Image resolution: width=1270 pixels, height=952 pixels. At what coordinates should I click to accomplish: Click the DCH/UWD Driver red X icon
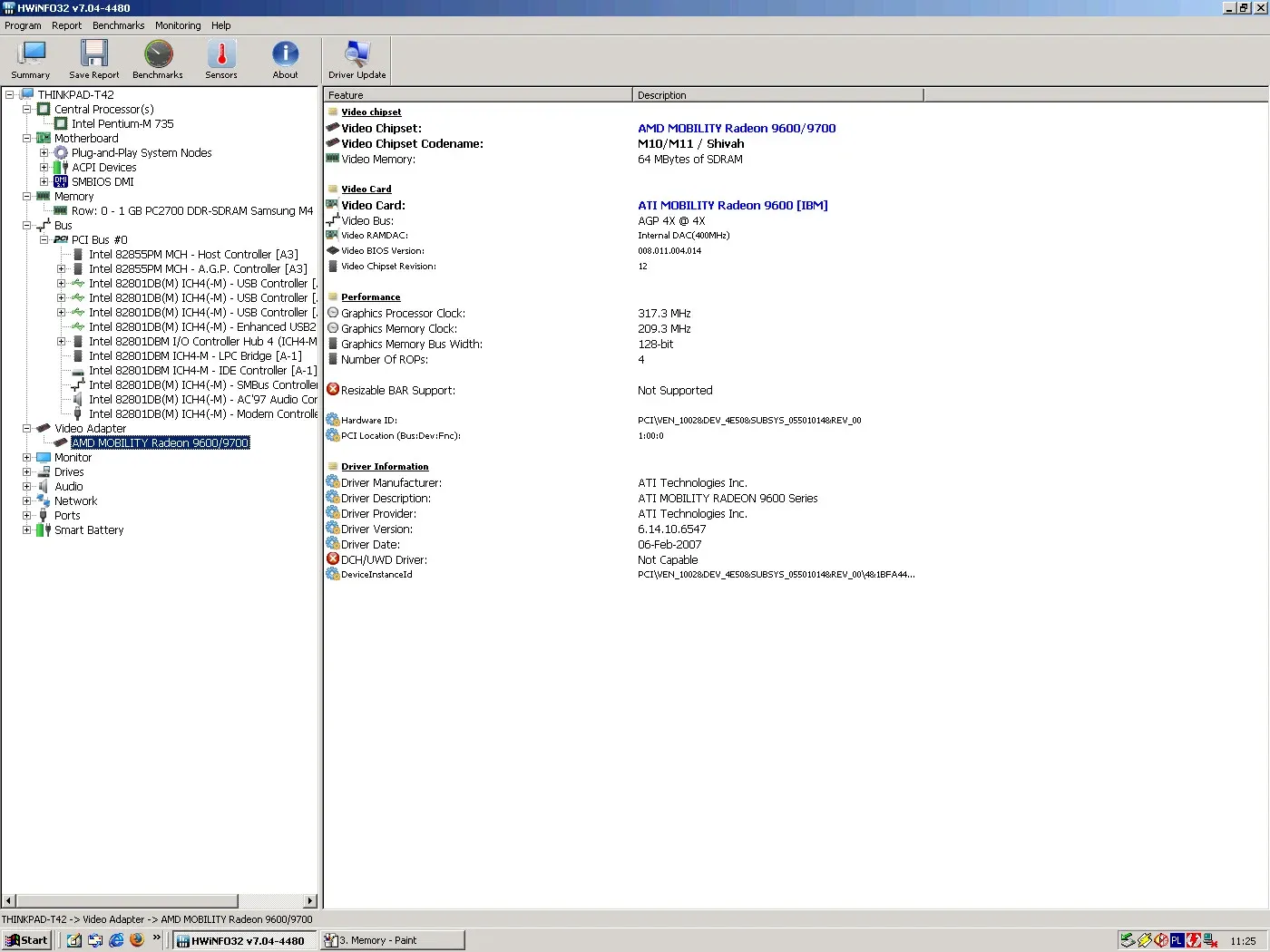coord(333,559)
